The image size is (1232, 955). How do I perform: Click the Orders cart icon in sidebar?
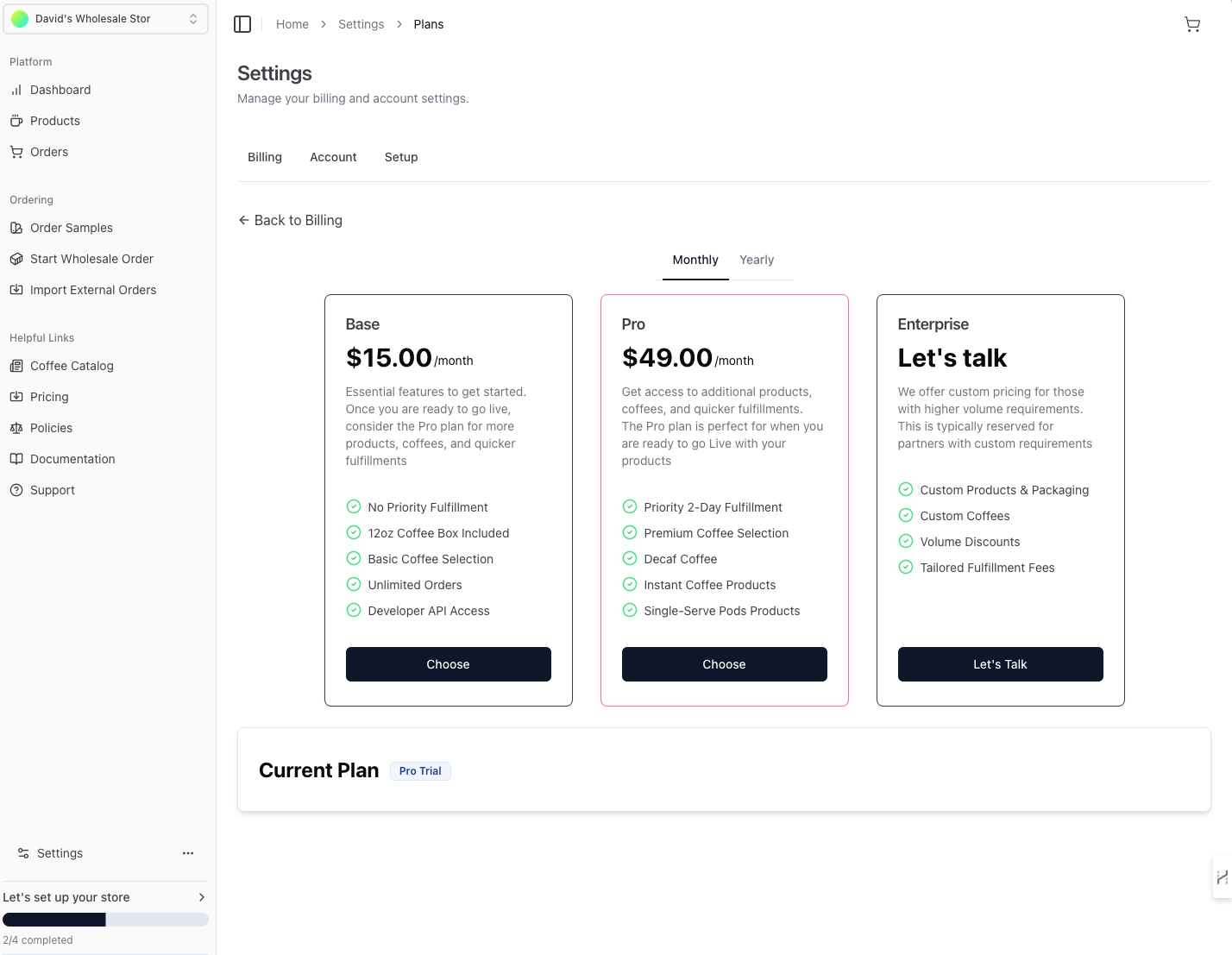pos(16,152)
